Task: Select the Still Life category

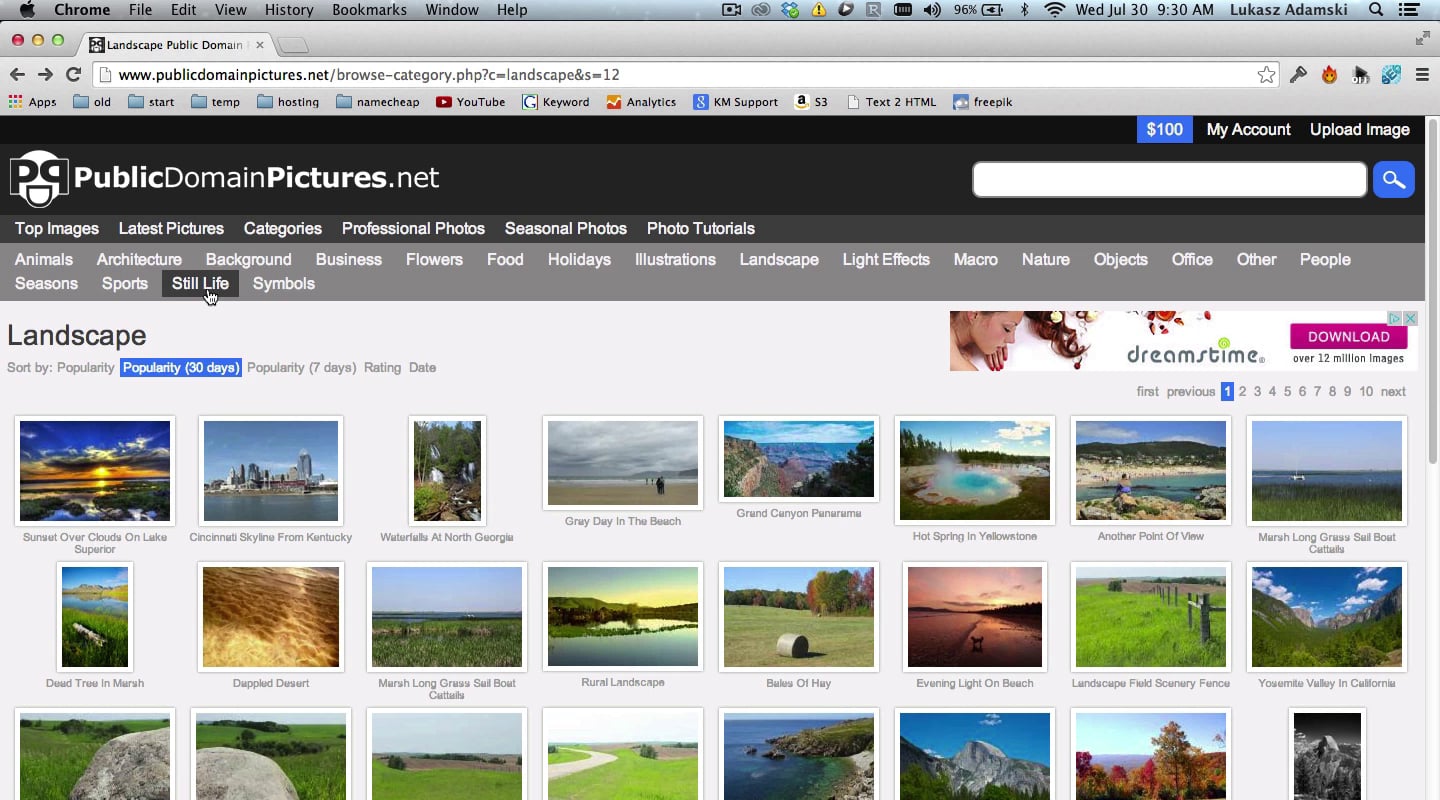Action: 200,284
